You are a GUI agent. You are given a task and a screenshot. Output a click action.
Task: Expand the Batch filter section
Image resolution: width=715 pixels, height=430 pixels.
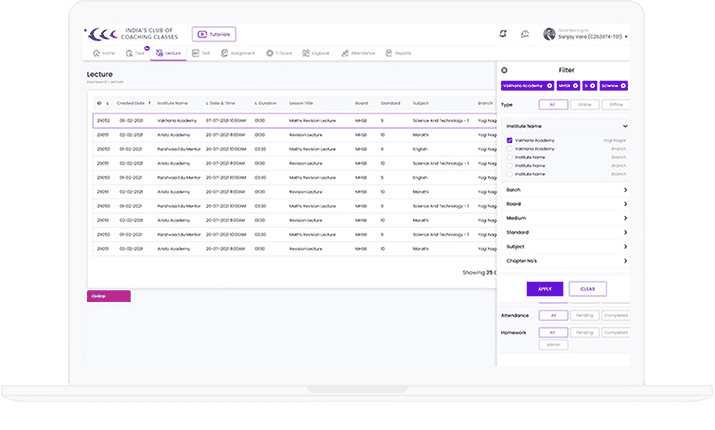coord(625,189)
